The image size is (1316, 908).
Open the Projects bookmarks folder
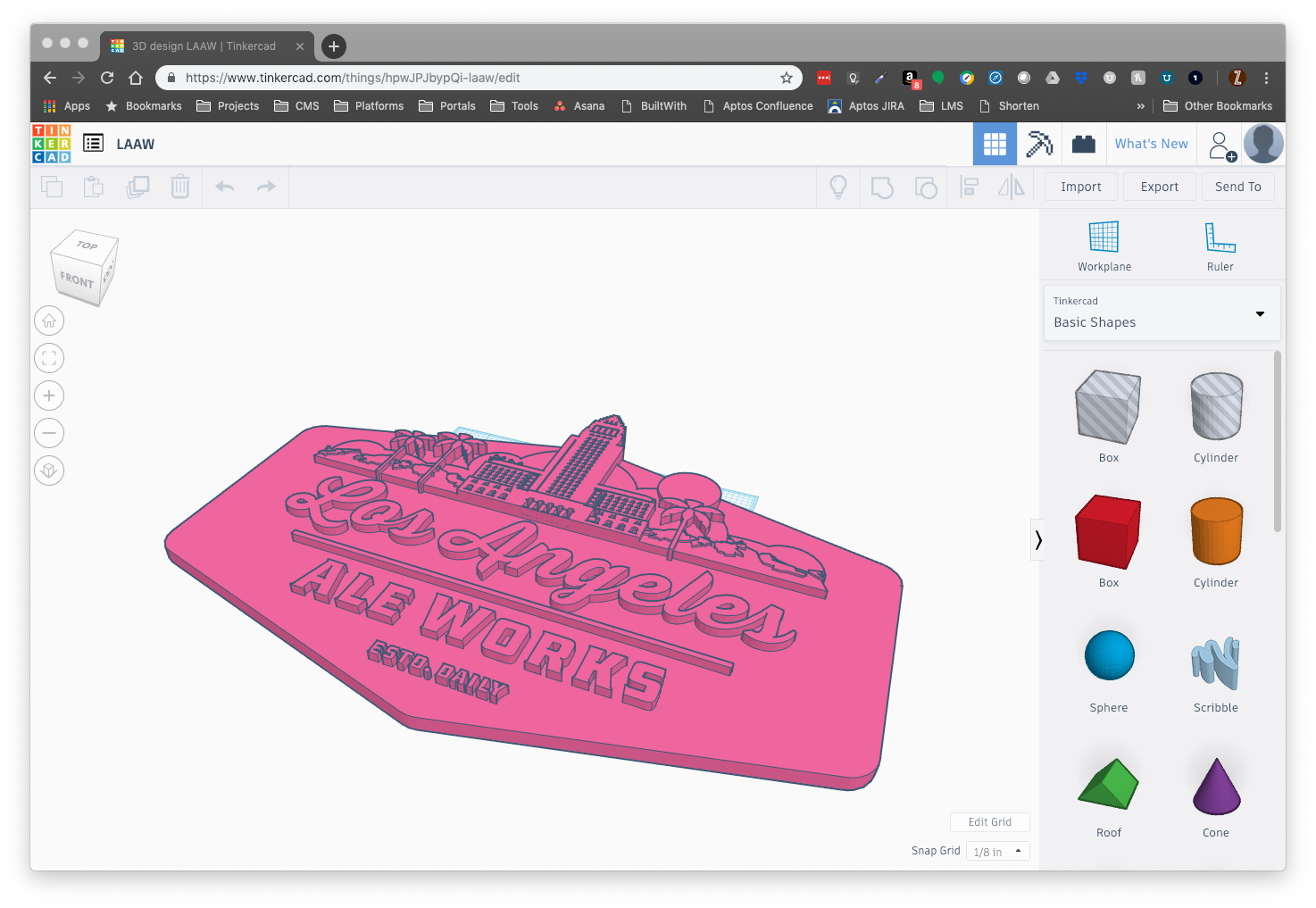coord(228,105)
